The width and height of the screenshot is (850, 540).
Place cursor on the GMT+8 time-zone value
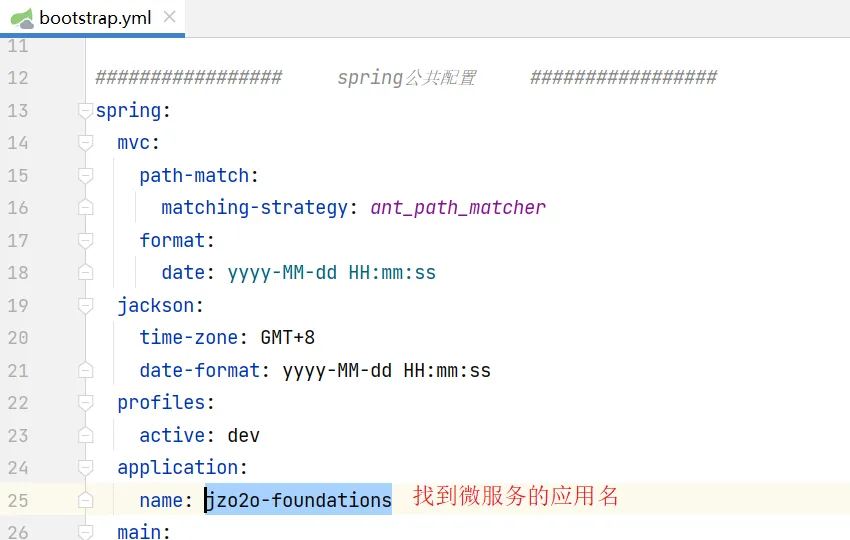click(288, 338)
